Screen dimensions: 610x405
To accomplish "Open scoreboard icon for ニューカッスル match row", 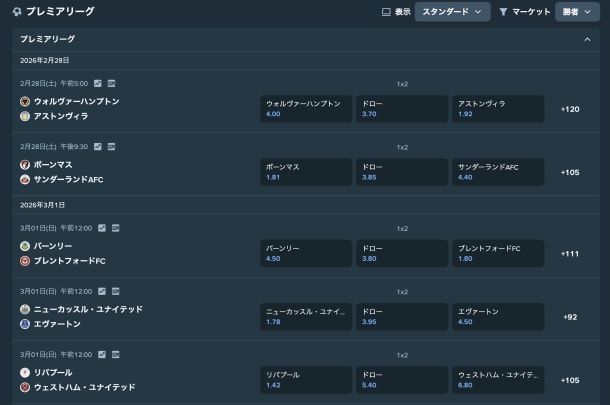I will pyautogui.click(x=116, y=291).
